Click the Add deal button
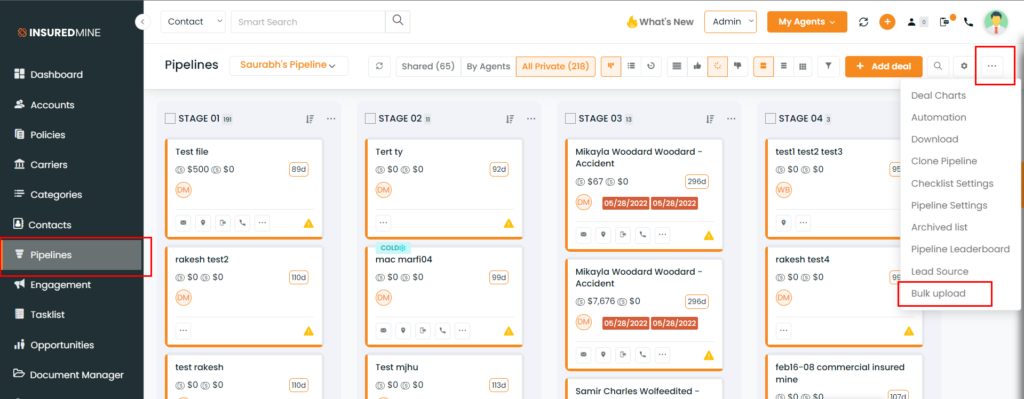1024x399 pixels. click(884, 66)
